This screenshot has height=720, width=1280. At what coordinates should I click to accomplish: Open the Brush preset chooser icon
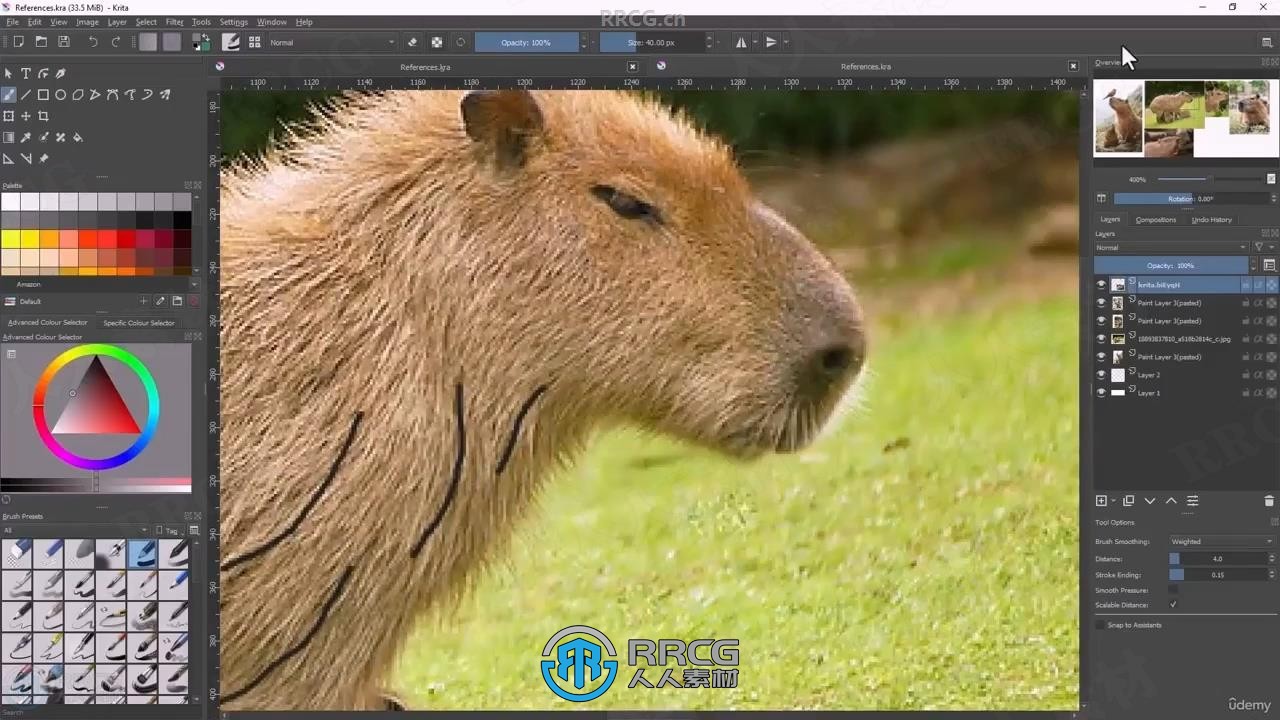[254, 42]
